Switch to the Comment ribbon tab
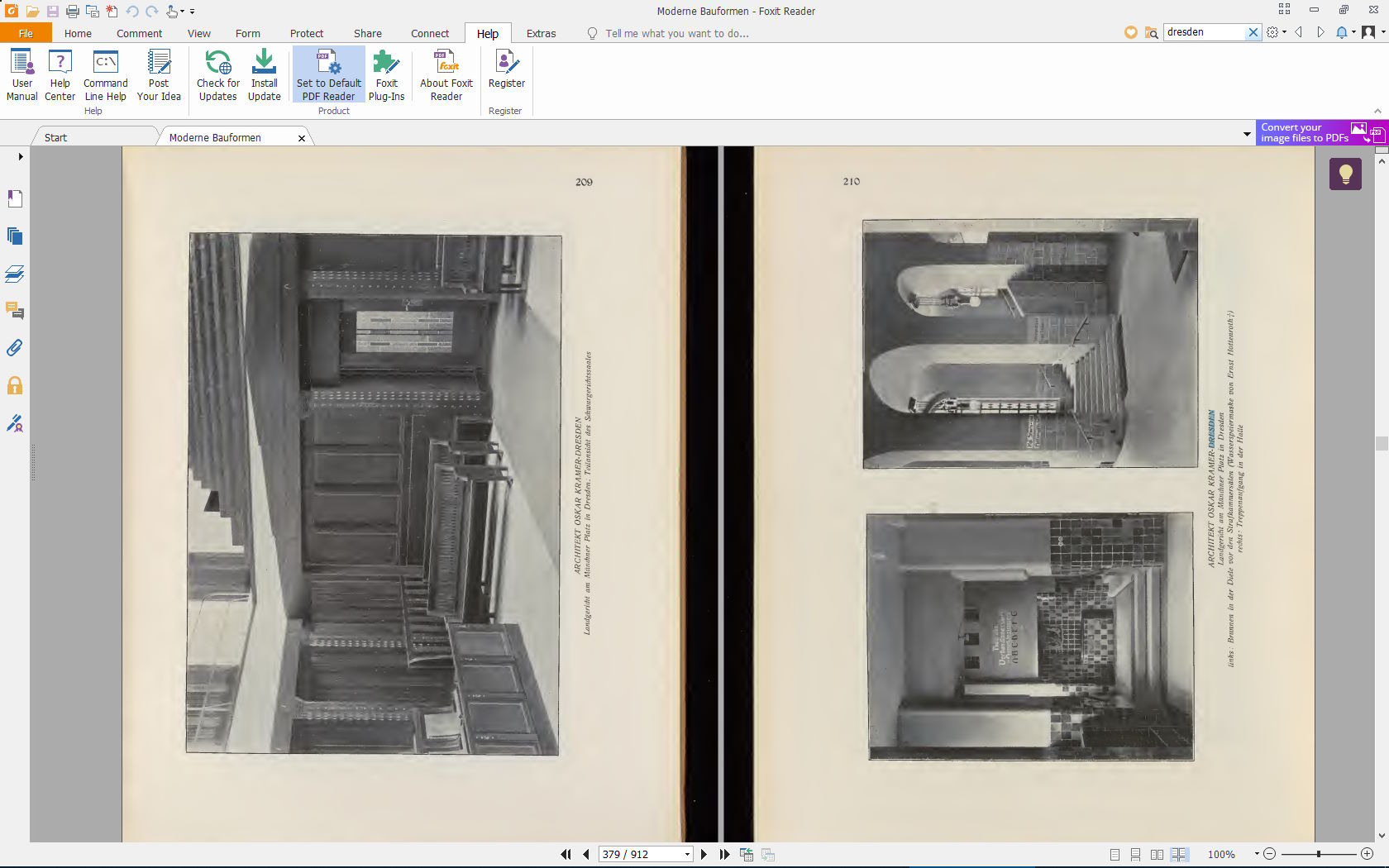The width and height of the screenshot is (1389, 868). click(139, 33)
